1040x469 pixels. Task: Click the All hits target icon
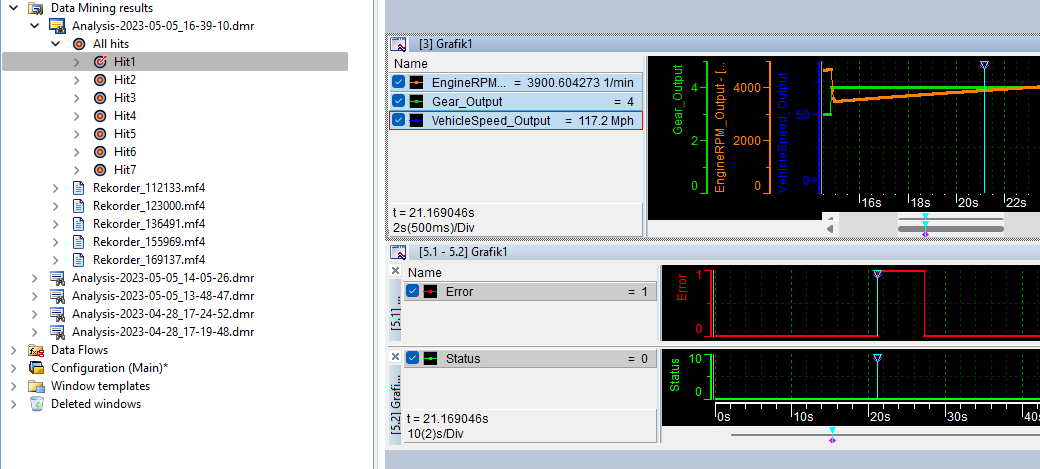(x=79, y=44)
